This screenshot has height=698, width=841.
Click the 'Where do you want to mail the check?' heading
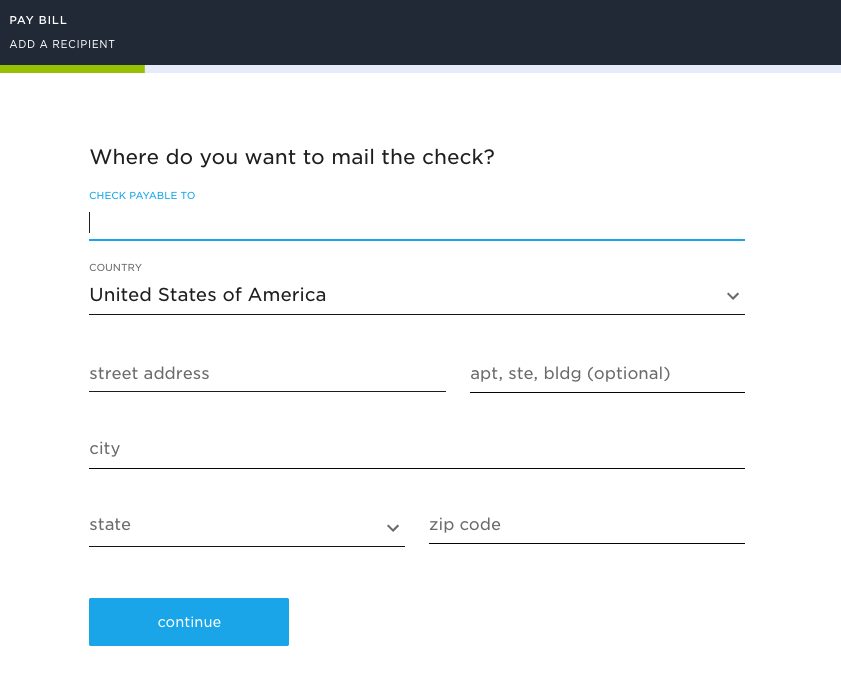(x=292, y=157)
